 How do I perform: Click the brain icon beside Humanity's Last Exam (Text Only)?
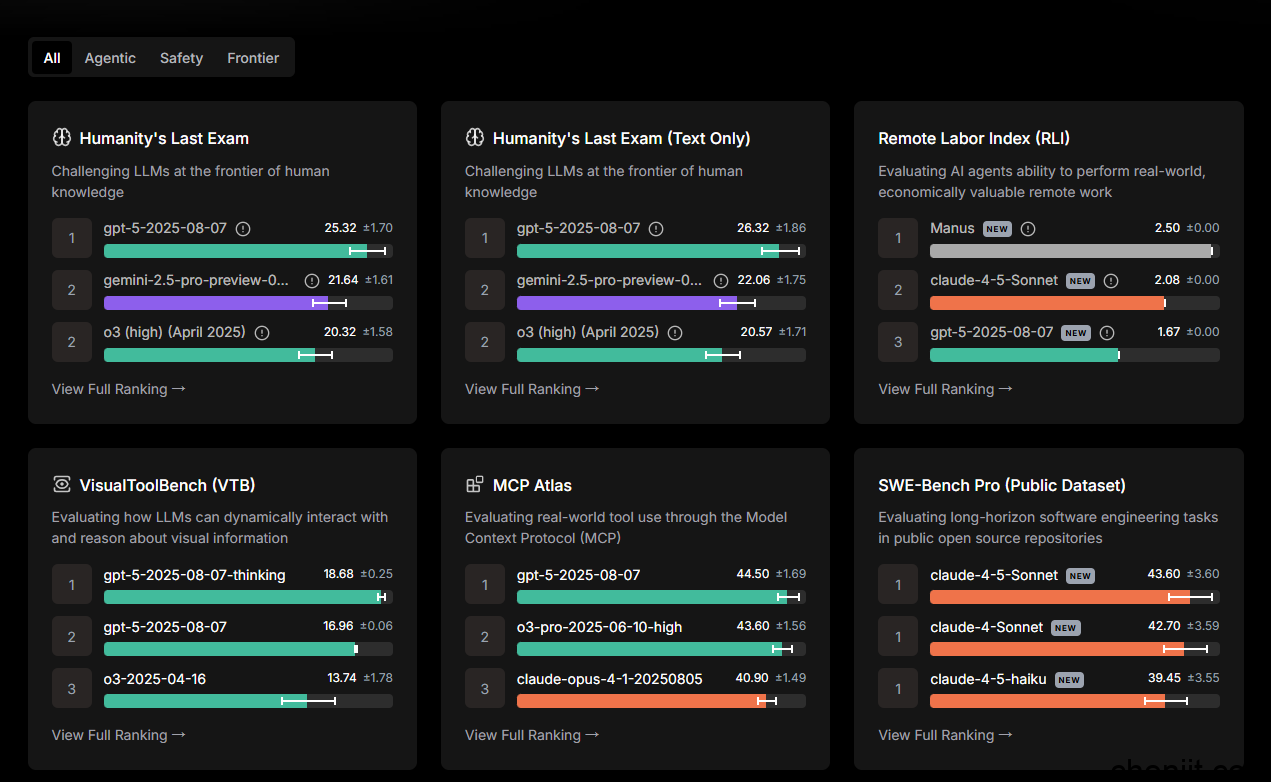click(x=475, y=138)
